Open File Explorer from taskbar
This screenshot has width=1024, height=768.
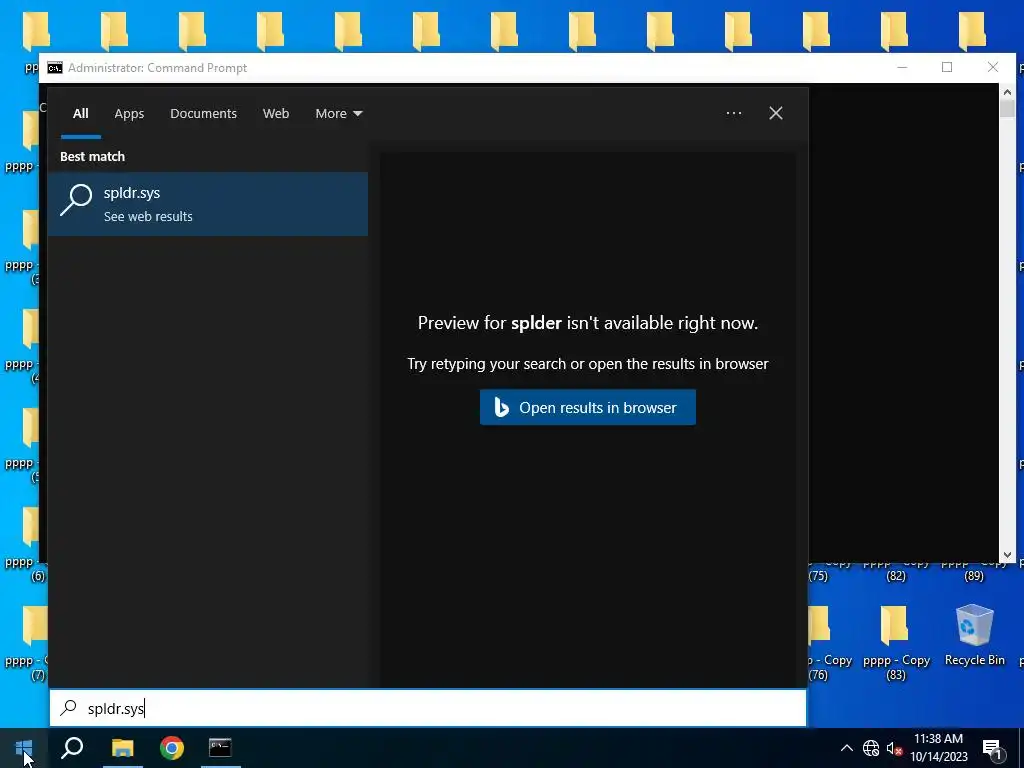pyautogui.click(x=122, y=748)
